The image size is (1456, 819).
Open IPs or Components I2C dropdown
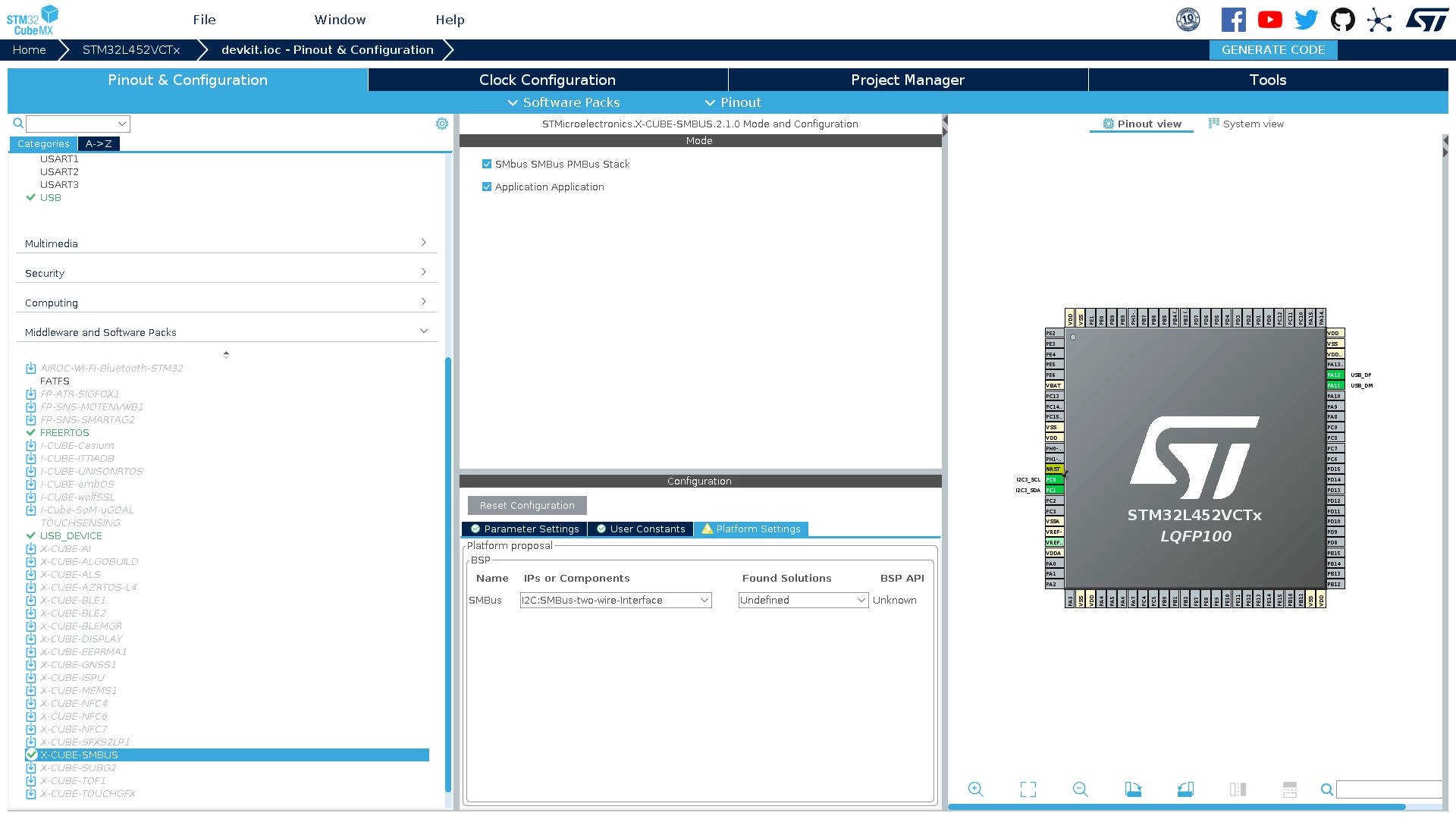point(616,600)
